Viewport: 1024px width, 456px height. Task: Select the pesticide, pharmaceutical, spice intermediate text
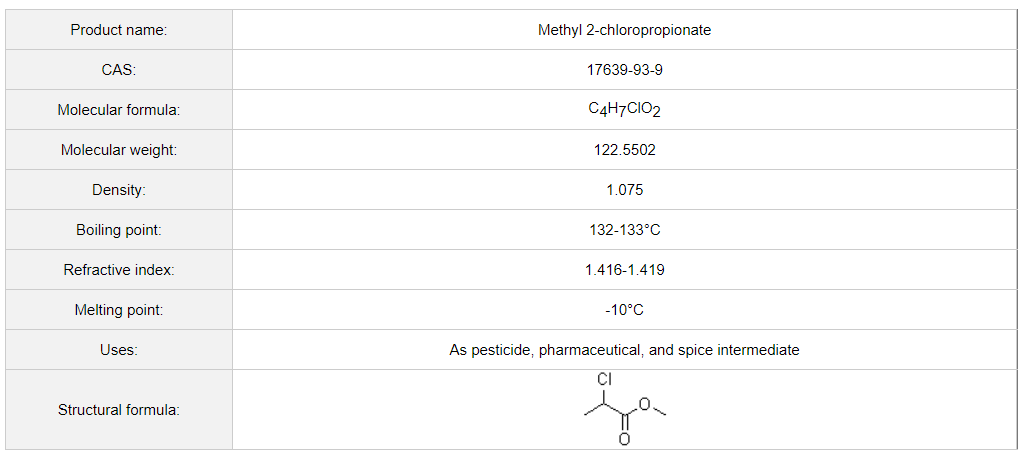(x=624, y=350)
